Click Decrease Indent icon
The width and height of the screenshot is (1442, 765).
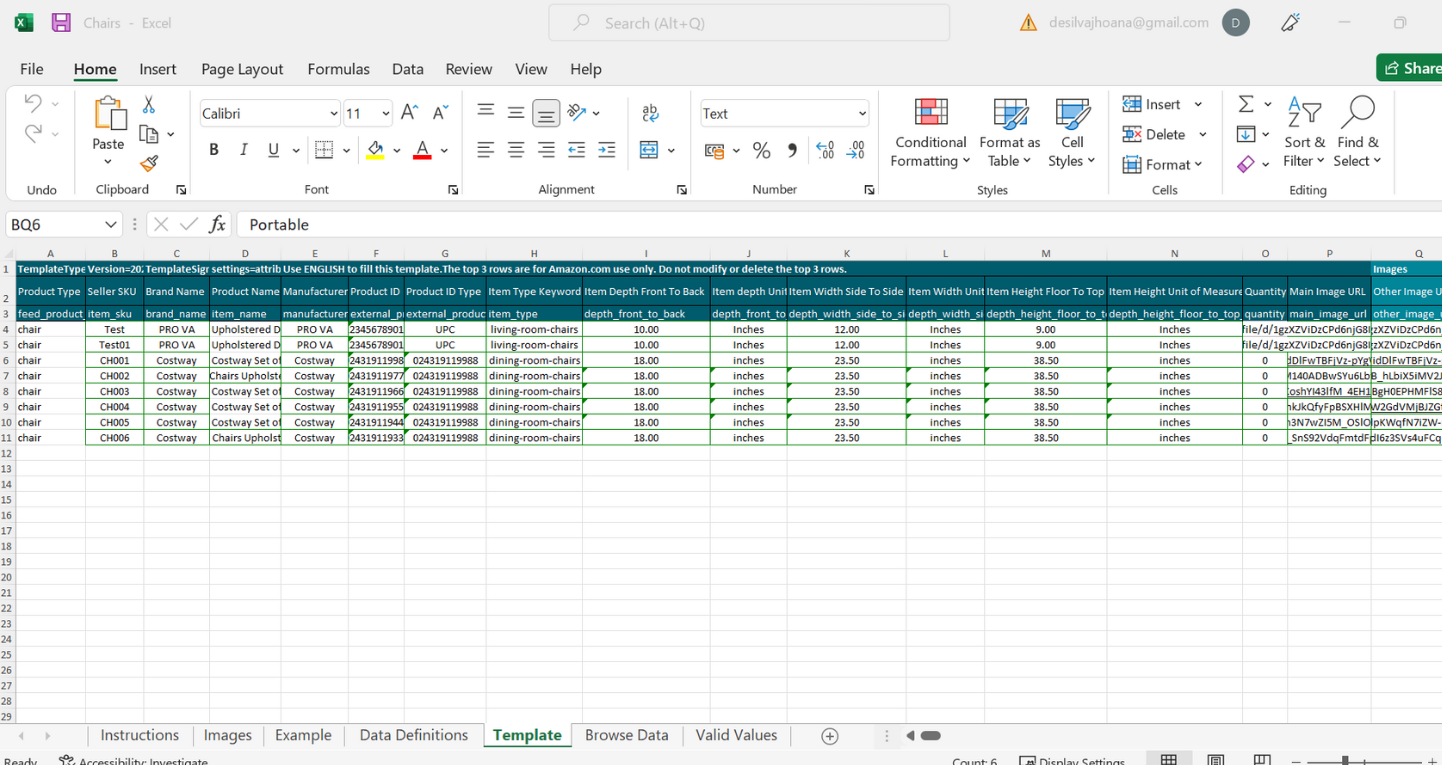pyautogui.click(x=576, y=150)
